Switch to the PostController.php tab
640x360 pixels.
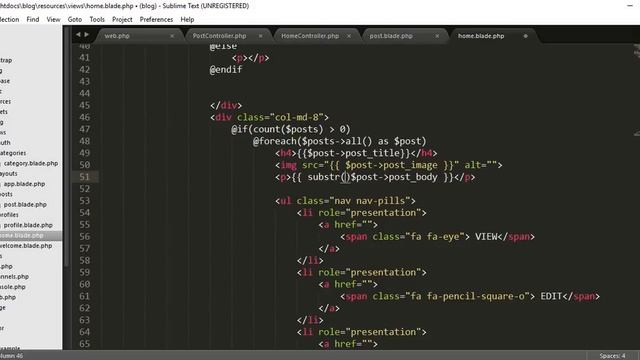[219, 36]
